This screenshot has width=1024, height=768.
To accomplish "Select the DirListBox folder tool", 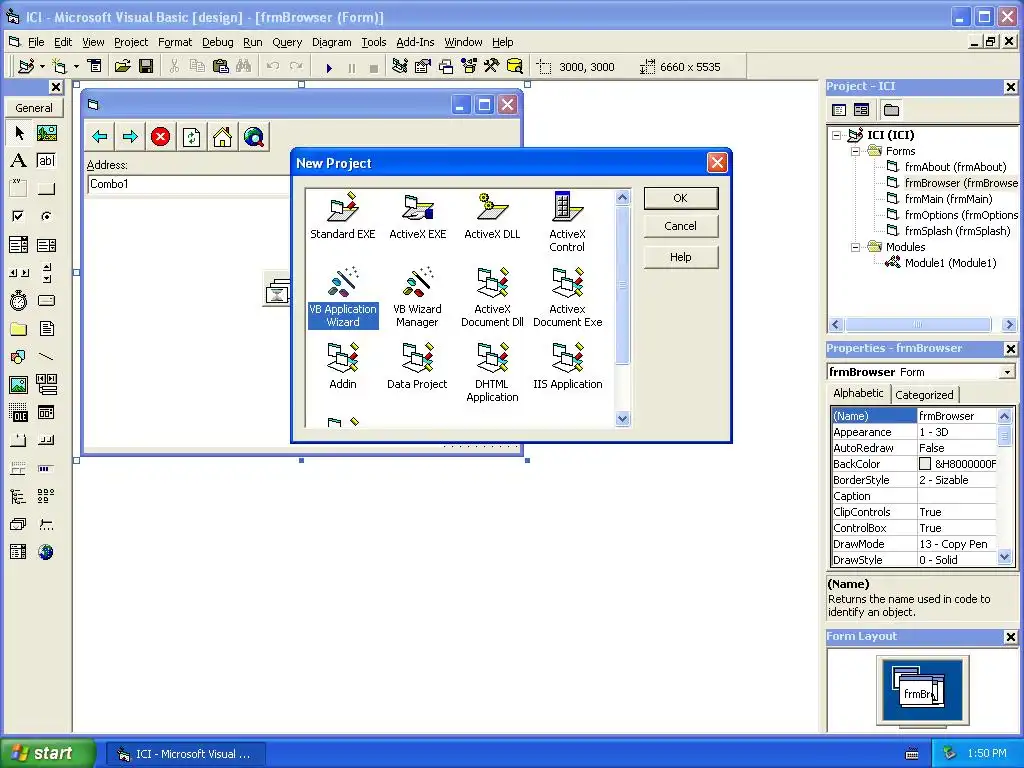I will (x=19, y=328).
